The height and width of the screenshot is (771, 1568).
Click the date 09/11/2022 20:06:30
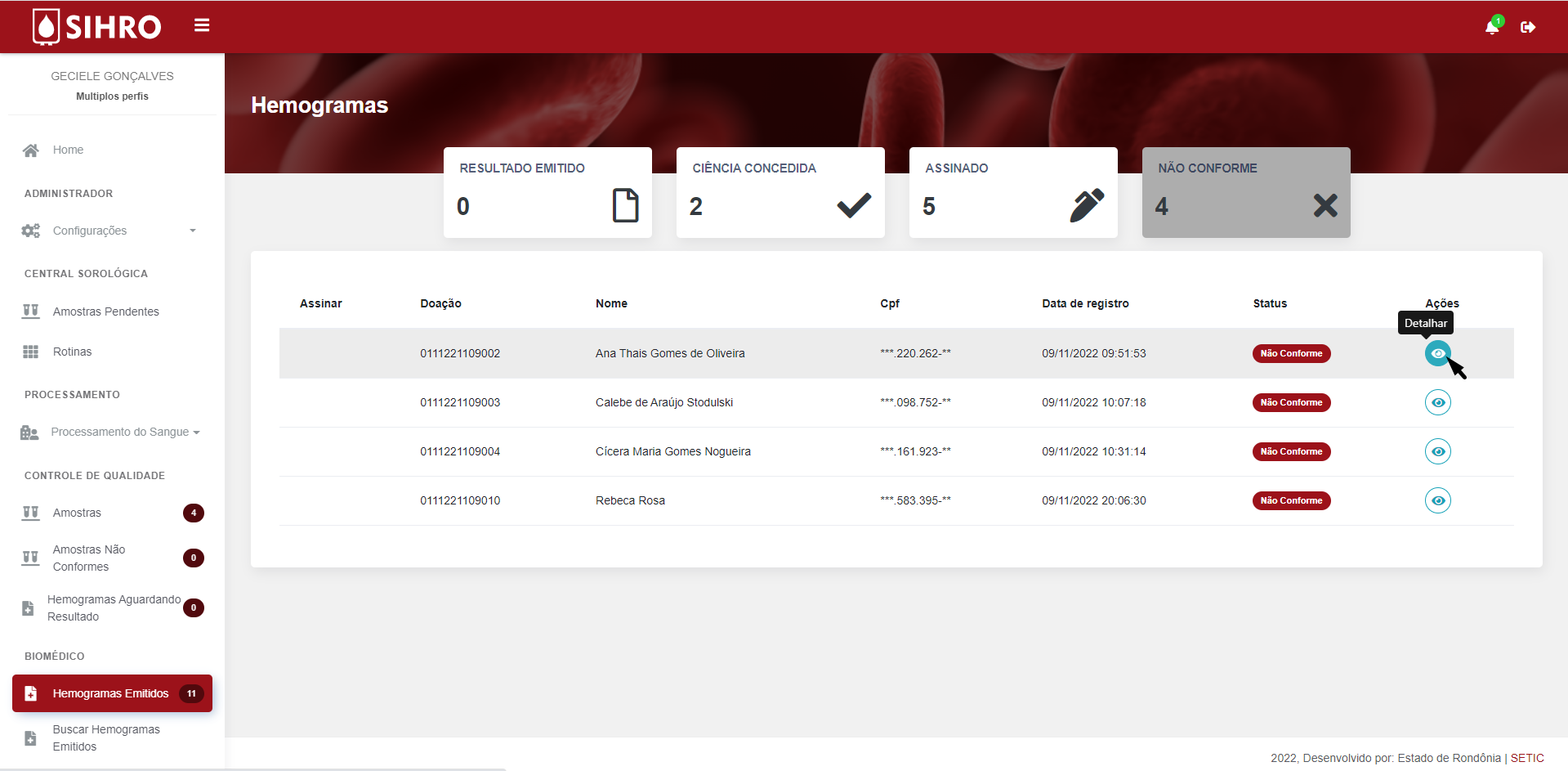tap(1093, 500)
